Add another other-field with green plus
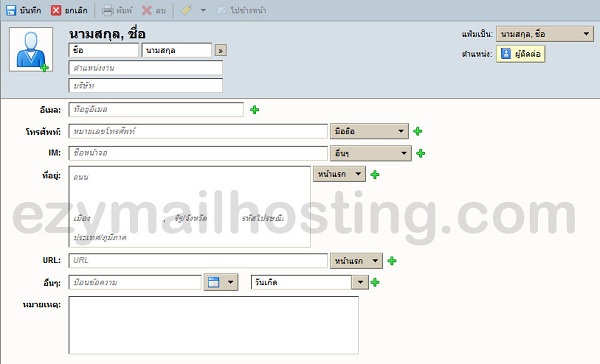Screen dimensions: 600x364 (x=375, y=282)
